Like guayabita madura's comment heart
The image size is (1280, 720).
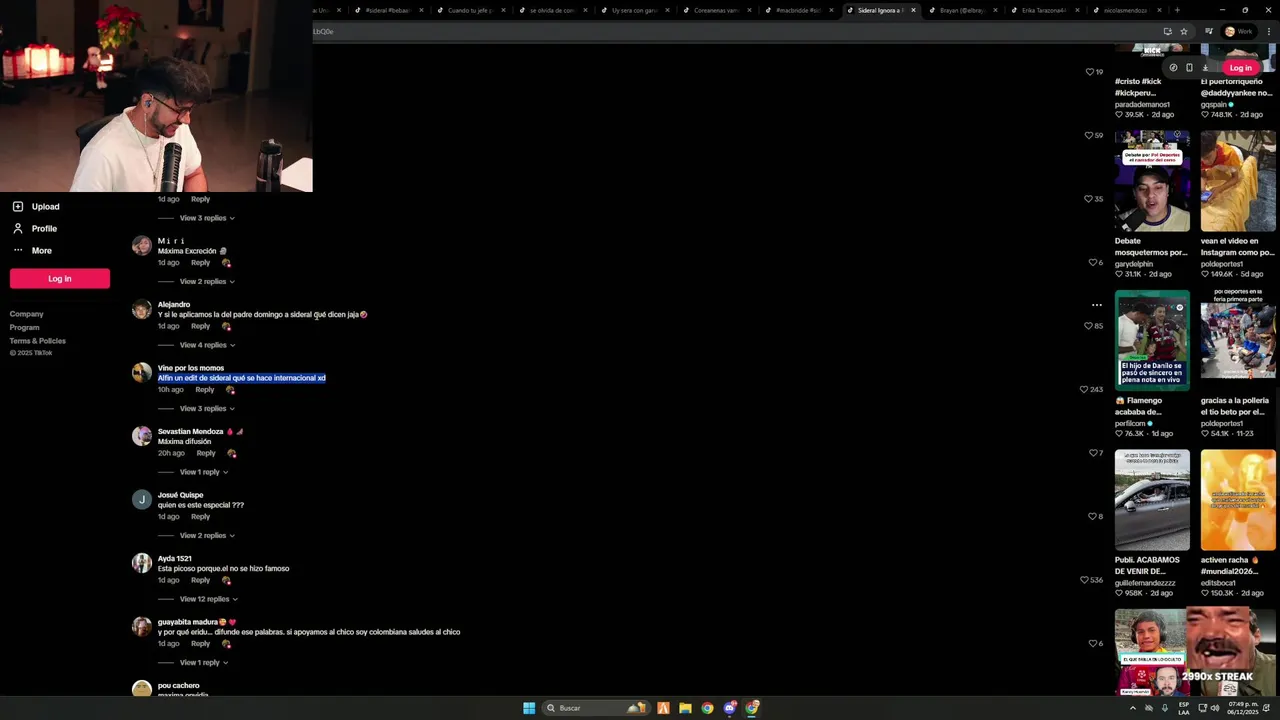click(x=1093, y=643)
